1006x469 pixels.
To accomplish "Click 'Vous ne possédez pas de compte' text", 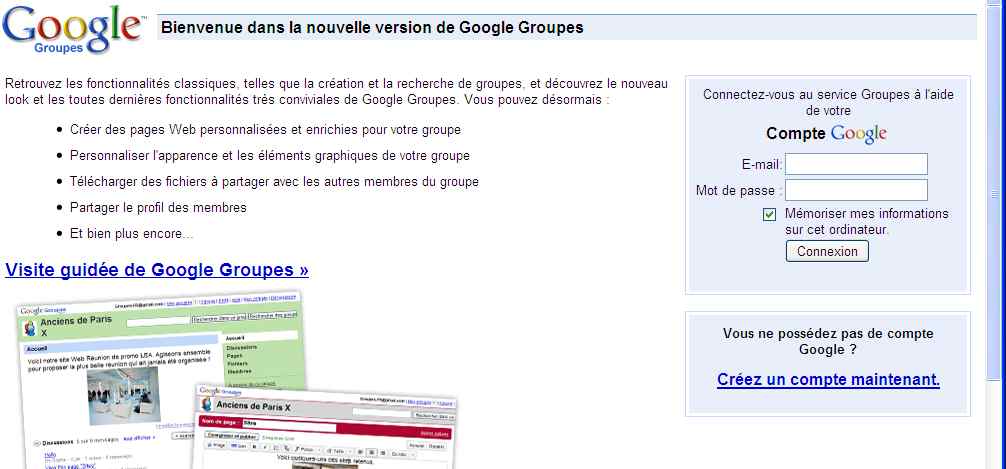I will click(828, 341).
